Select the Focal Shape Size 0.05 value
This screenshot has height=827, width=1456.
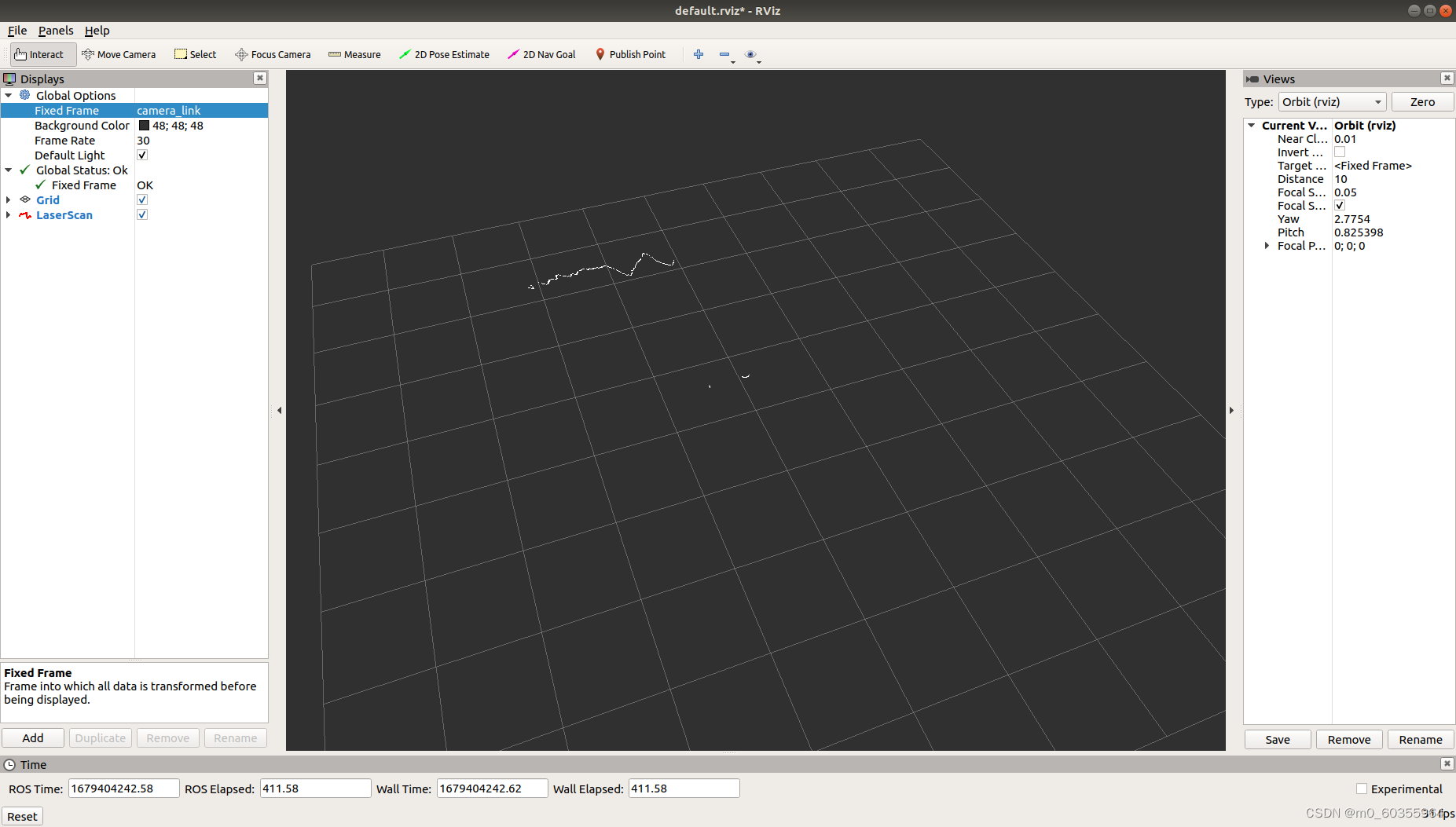pos(1345,192)
